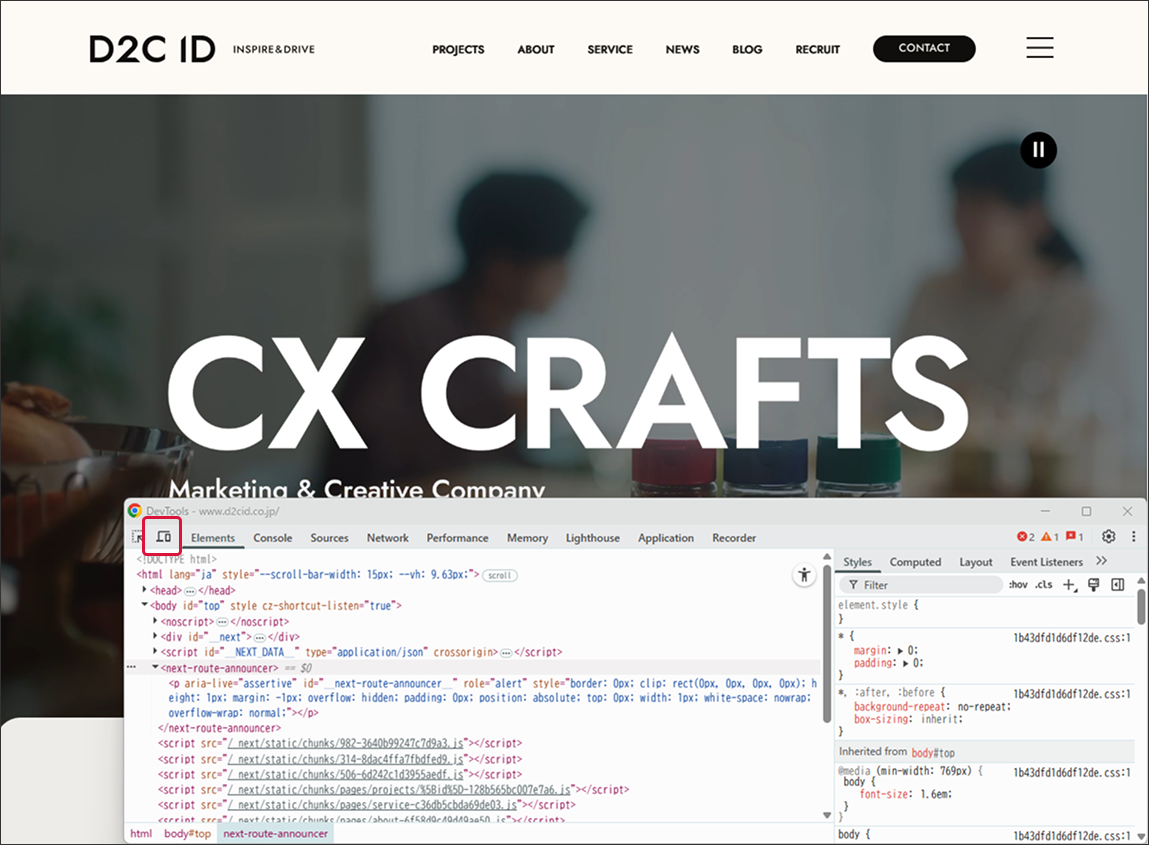Collapse the next-route-announcer node
The width and height of the screenshot is (1149, 845).
[155, 667]
